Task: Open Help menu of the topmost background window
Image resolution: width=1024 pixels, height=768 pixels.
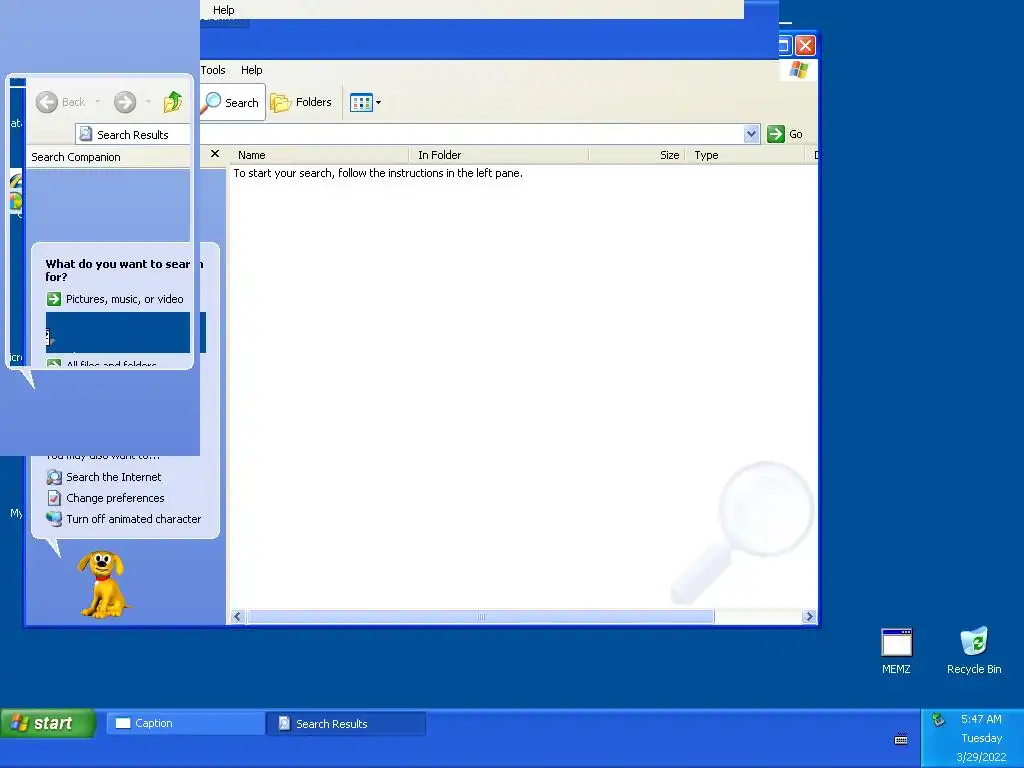Action: [223, 10]
